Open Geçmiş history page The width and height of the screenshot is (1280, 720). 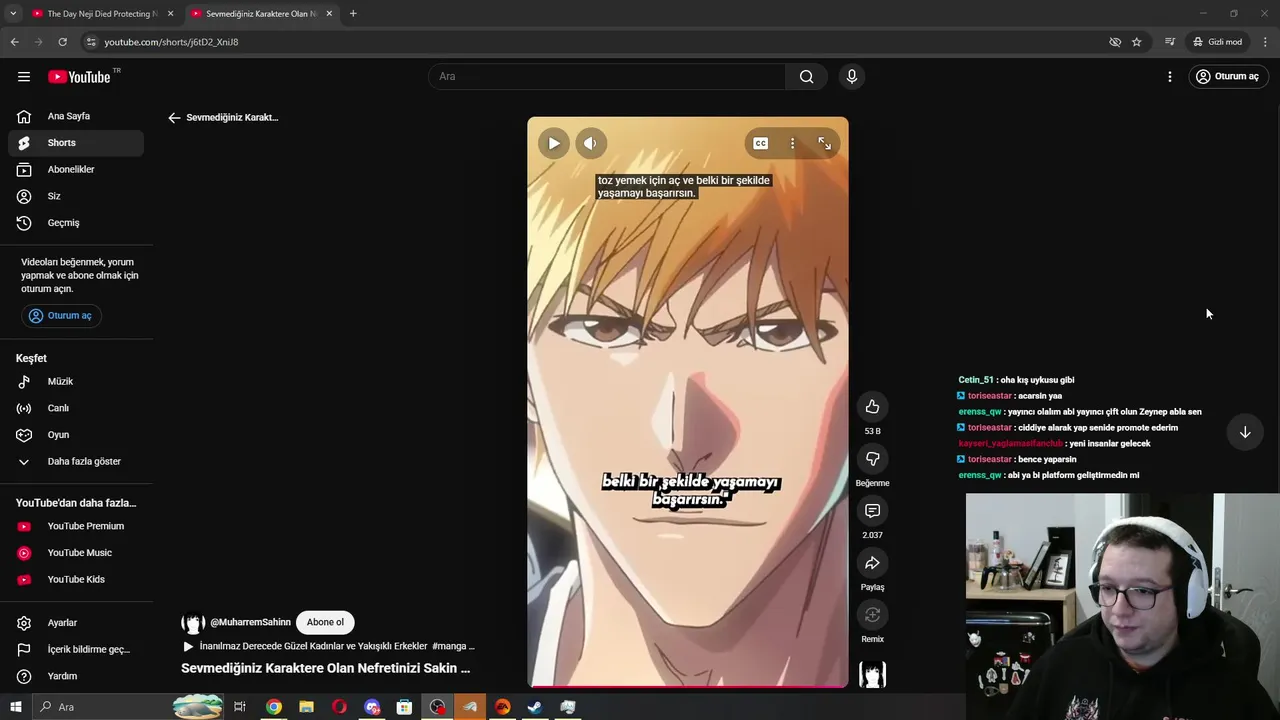(x=76, y=223)
